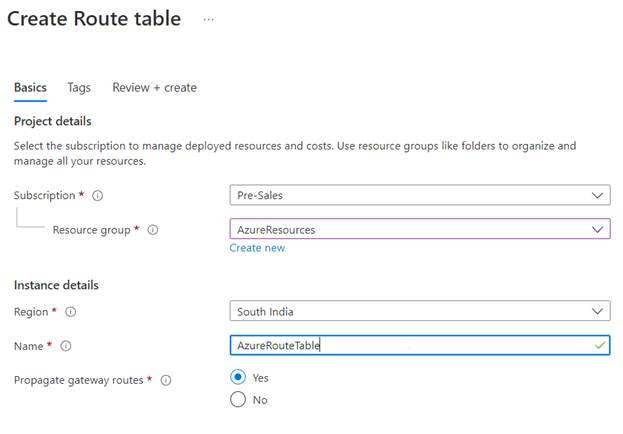Viewport: 623px width, 434px height.
Task: Click the Propagate gateway routes info icon
Action: (x=166, y=380)
